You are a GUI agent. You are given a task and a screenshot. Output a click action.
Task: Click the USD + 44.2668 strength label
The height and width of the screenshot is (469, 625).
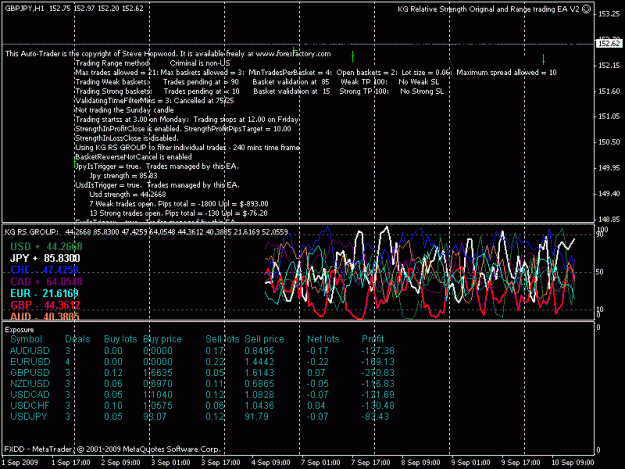46,246
